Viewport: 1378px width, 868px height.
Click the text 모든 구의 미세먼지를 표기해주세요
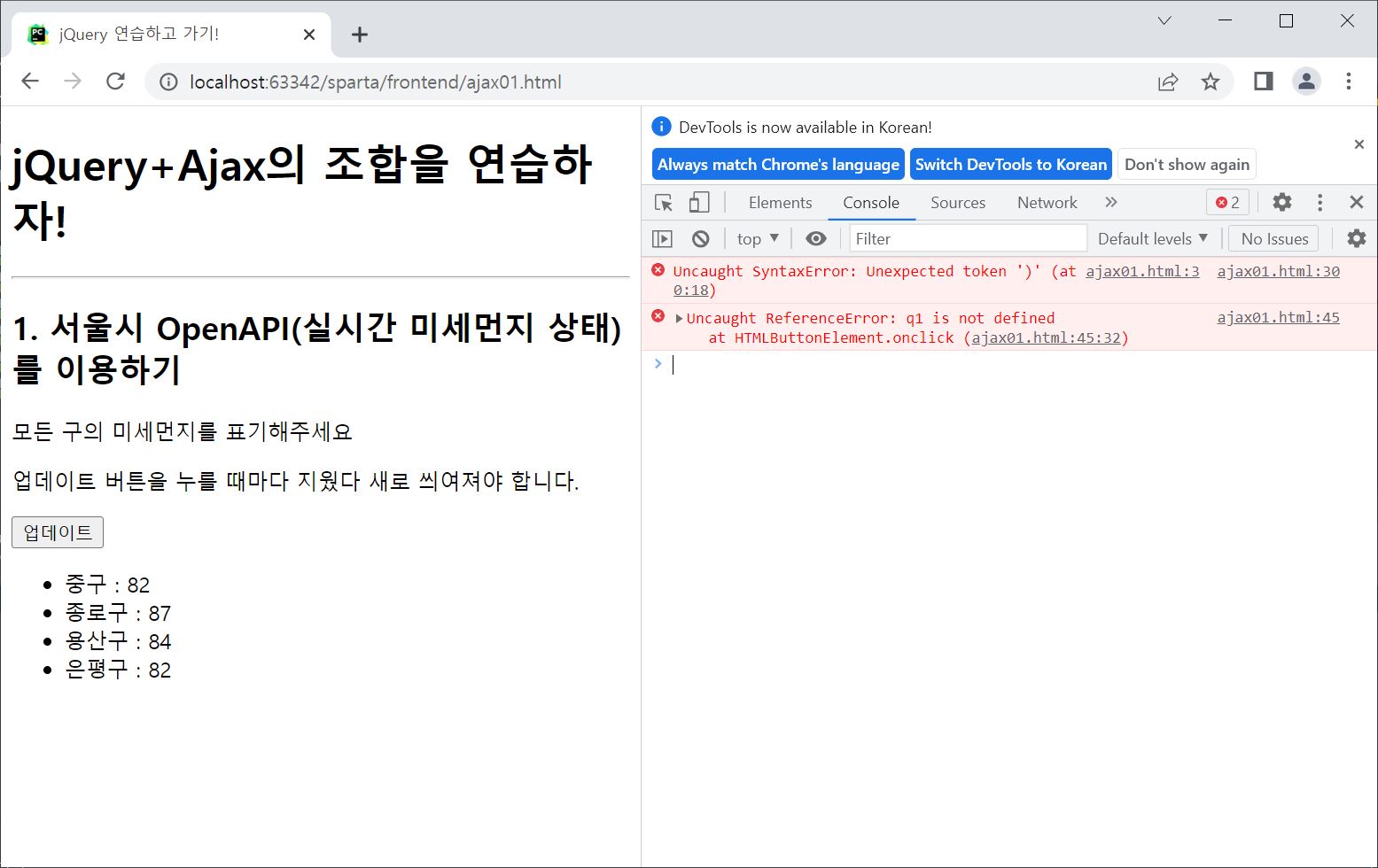coord(183,431)
